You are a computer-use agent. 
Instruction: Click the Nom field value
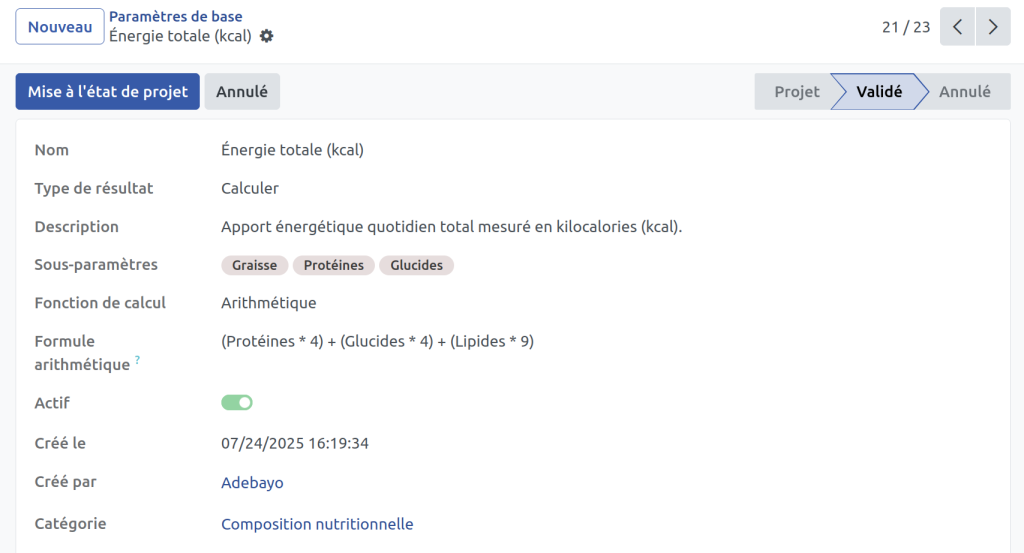(292, 150)
